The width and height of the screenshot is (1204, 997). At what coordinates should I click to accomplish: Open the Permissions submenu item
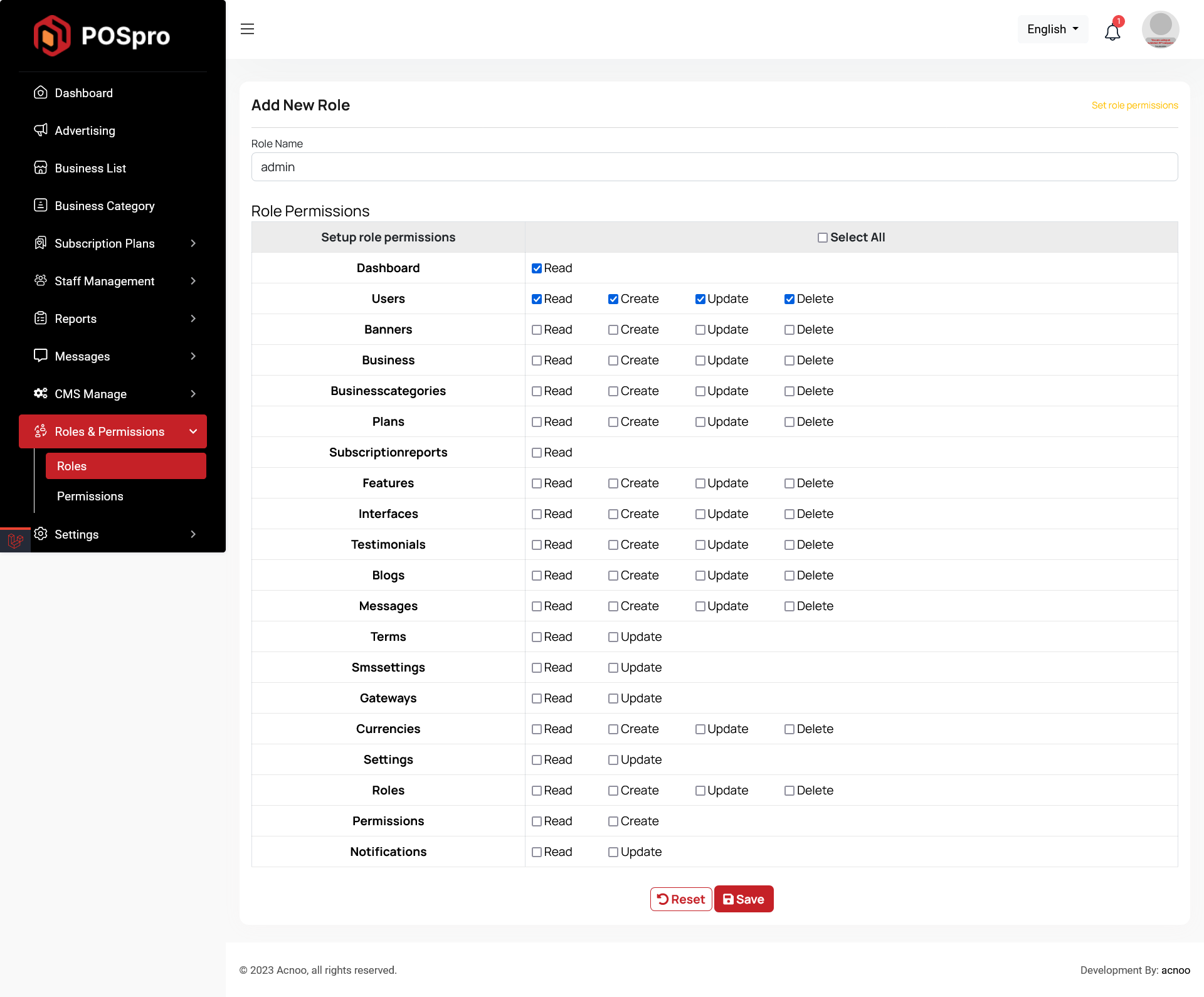pyautogui.click(x=90, y=496)
